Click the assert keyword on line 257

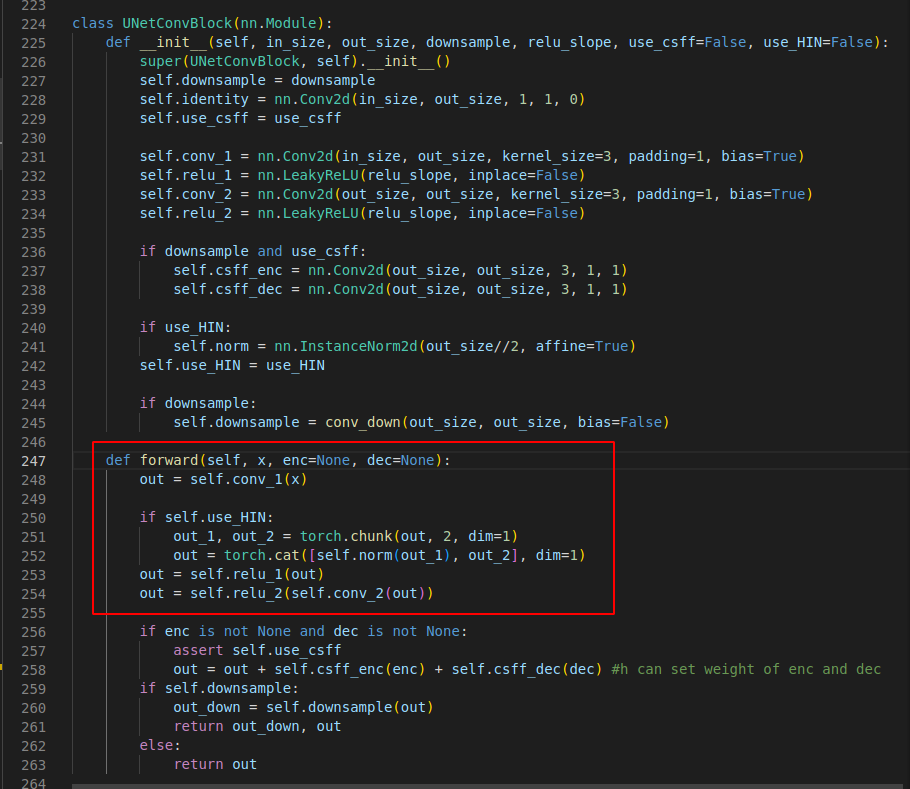[x=198, y=650]
